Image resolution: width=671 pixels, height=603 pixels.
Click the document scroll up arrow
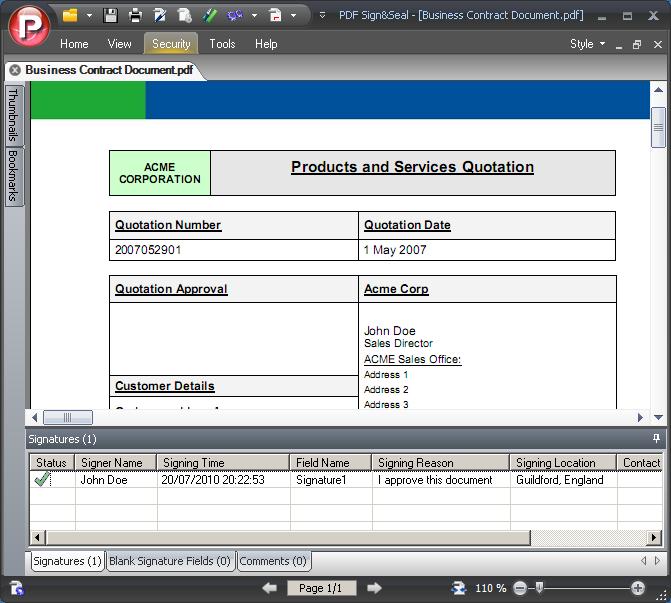click(x=658, y=90)
